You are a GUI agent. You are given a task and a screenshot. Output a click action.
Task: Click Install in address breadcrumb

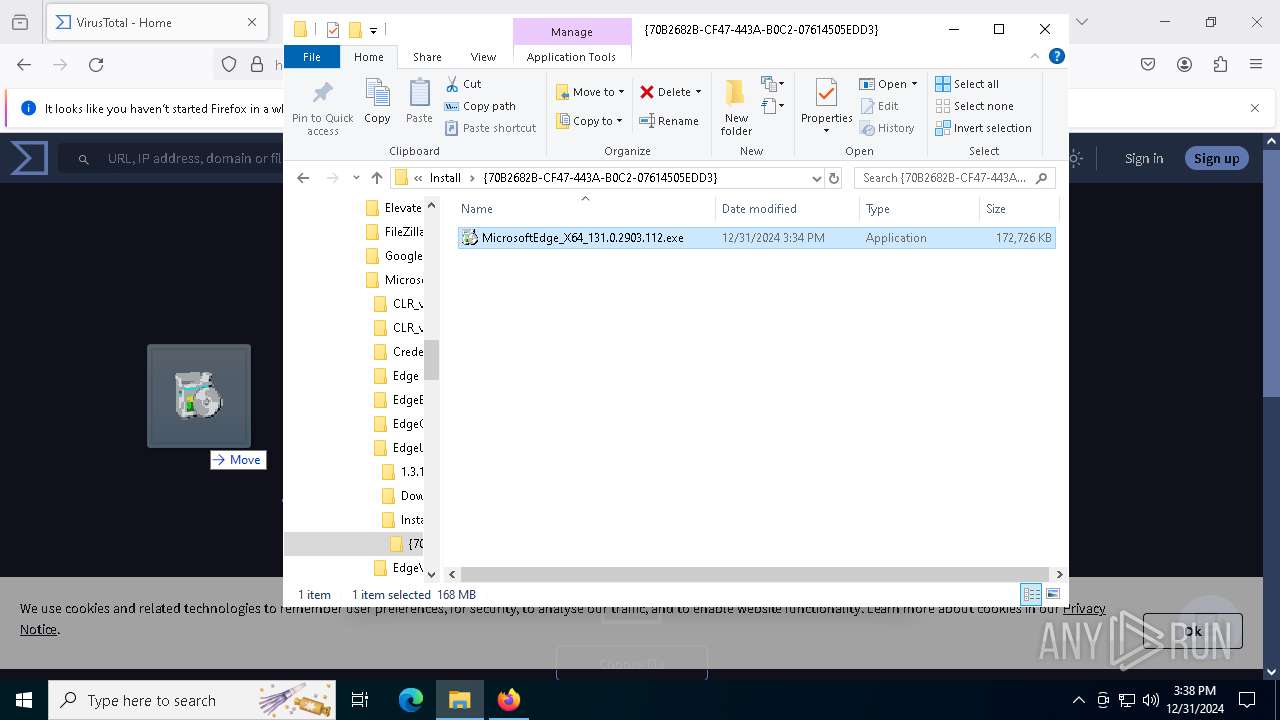tap(445, 178)
